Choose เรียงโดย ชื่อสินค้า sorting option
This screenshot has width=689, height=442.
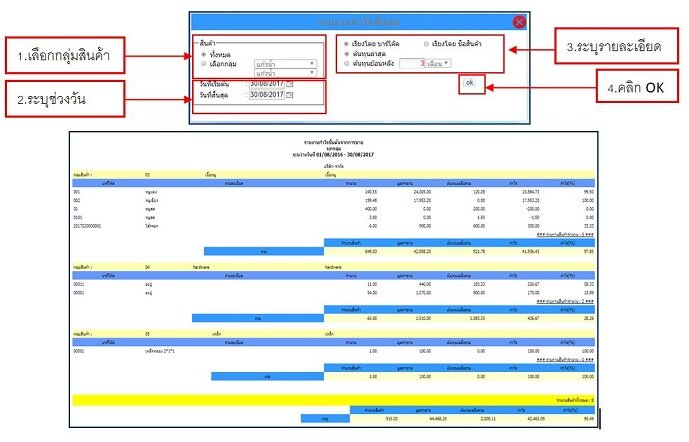426,44
